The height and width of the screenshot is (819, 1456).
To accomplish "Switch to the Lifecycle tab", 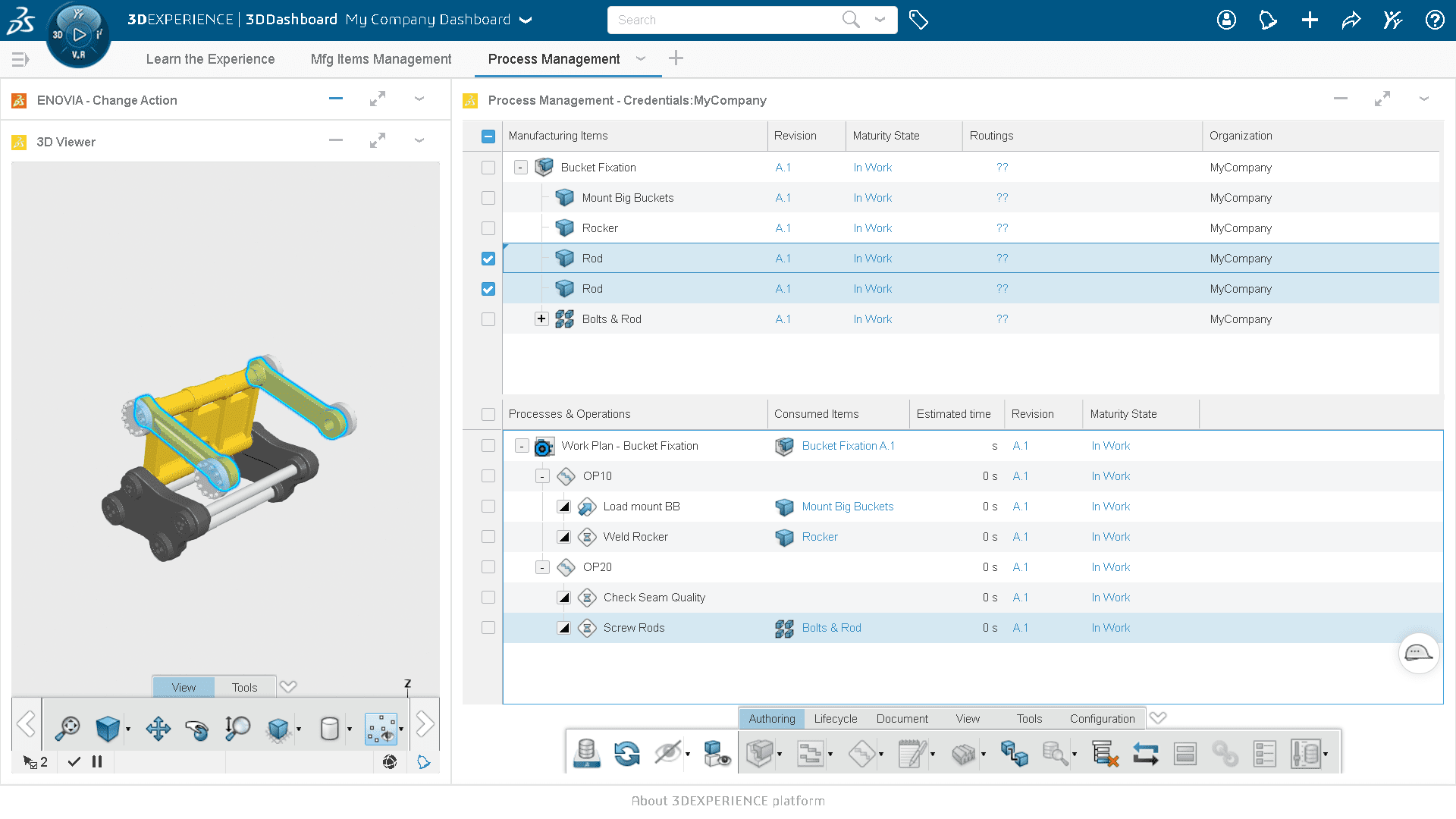I will 836,718.
